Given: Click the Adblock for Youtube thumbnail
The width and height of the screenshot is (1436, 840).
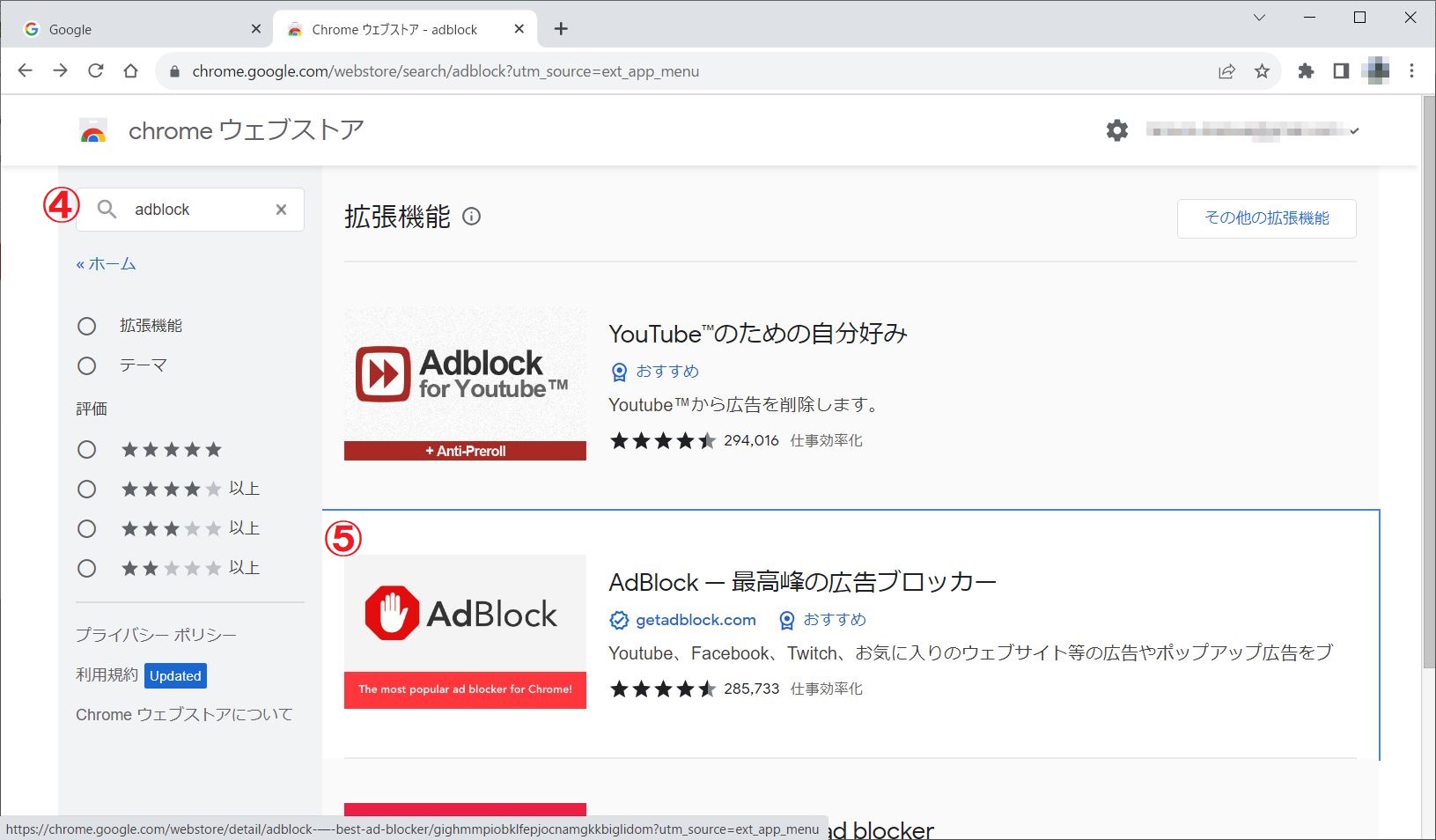Looking at the screenshot, I should coord(465,384).
